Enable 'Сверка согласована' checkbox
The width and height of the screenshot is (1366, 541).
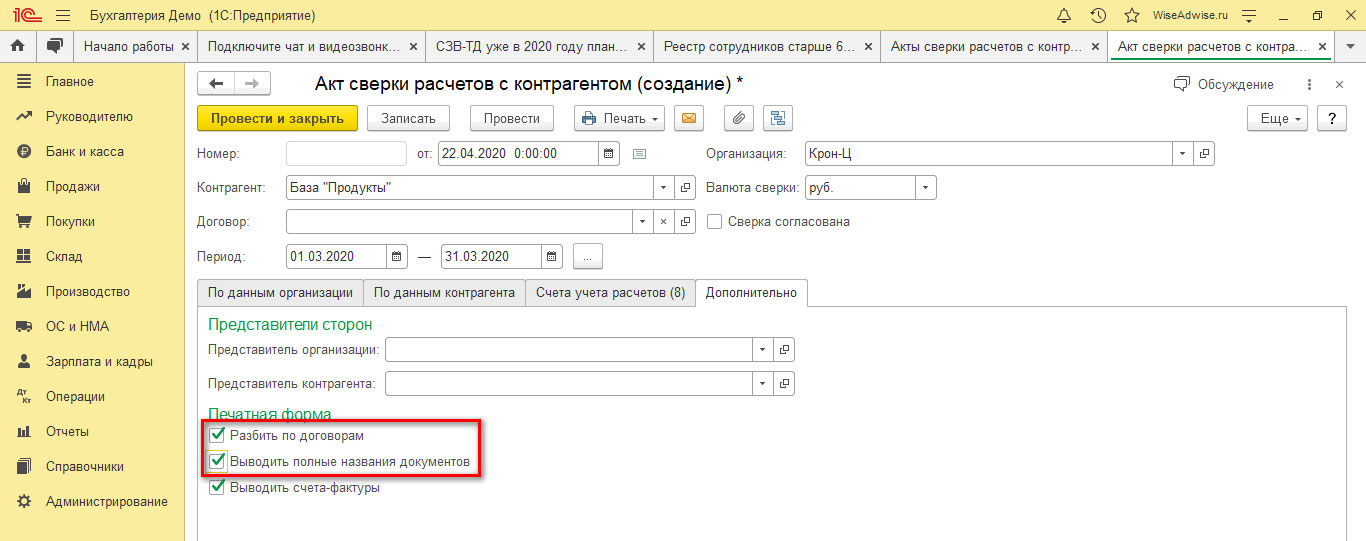(714, 222)
